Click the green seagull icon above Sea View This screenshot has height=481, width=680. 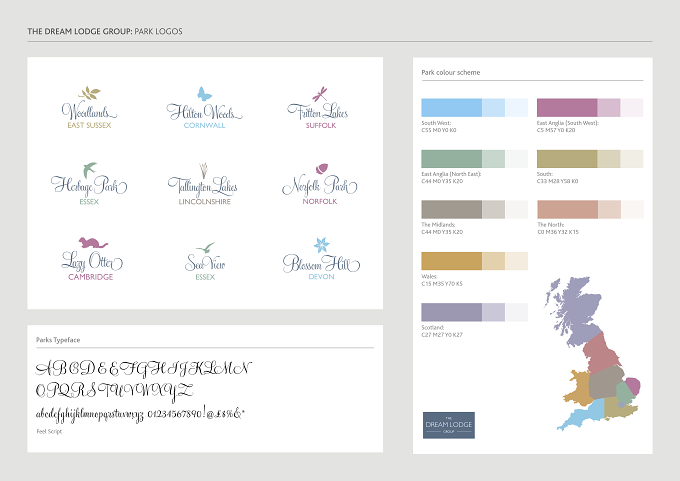click(205, 248)
